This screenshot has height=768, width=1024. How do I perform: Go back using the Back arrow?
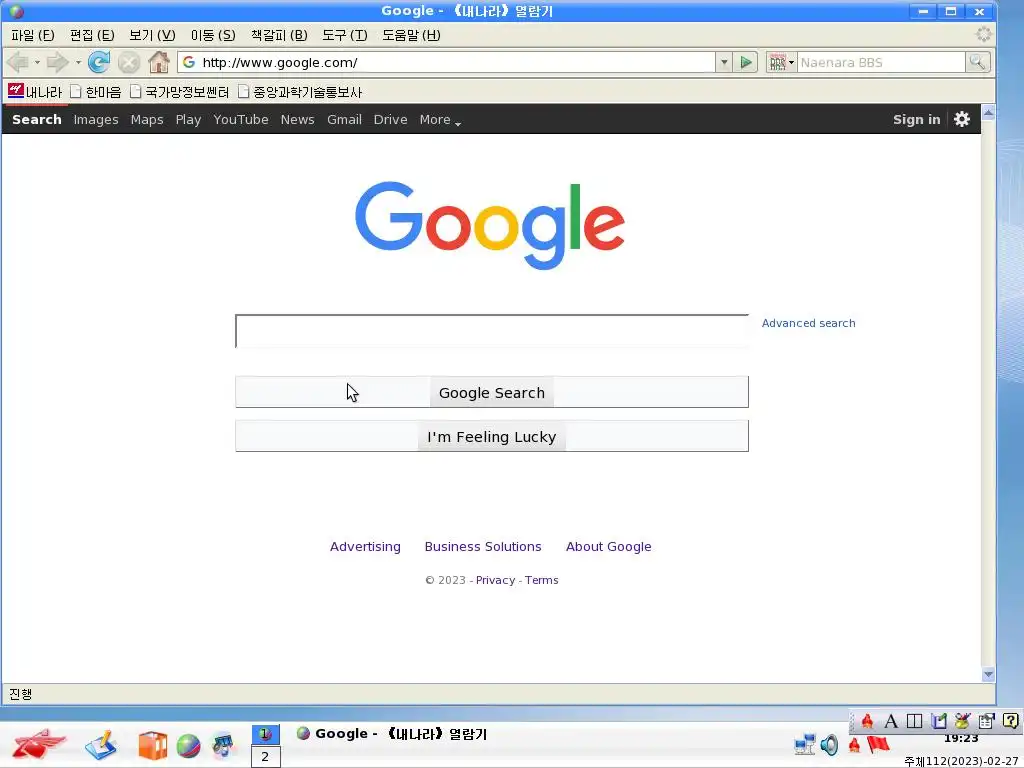pyautogui.click(x=18, y=63)
